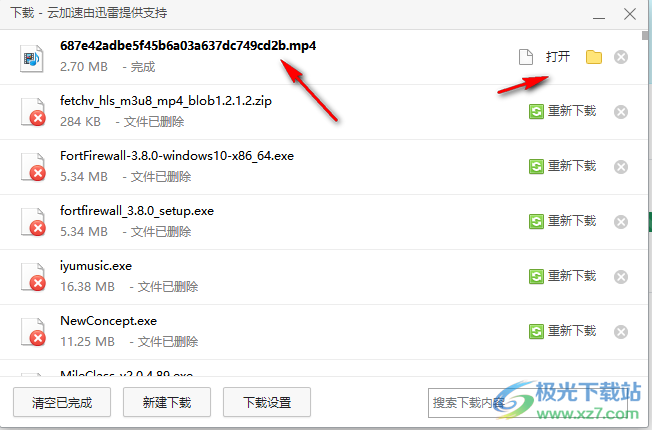Remove the mp4 download entry

tap(621, 57)
